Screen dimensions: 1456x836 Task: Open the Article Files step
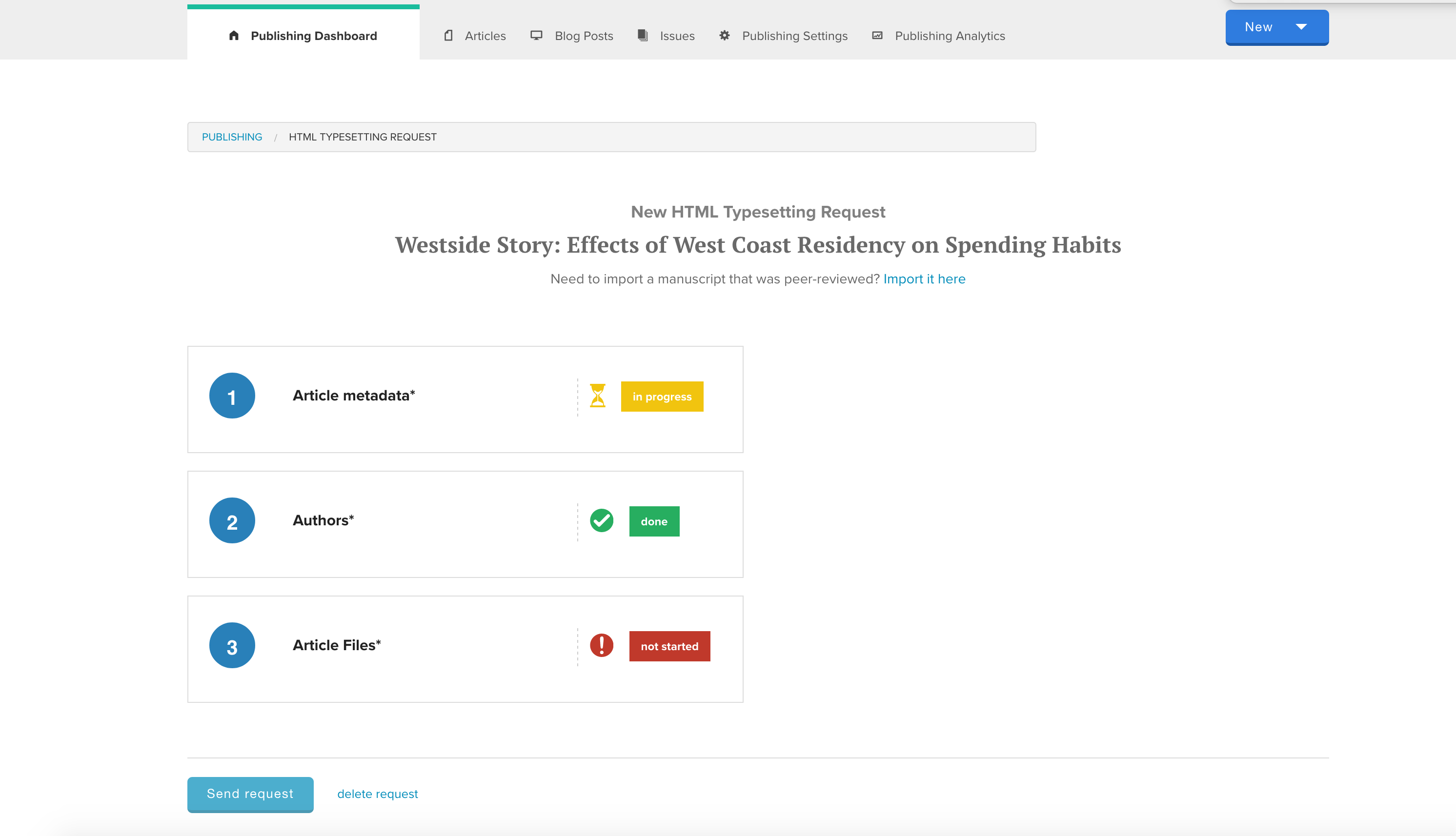pyautogui.click(x=465, y=649)
